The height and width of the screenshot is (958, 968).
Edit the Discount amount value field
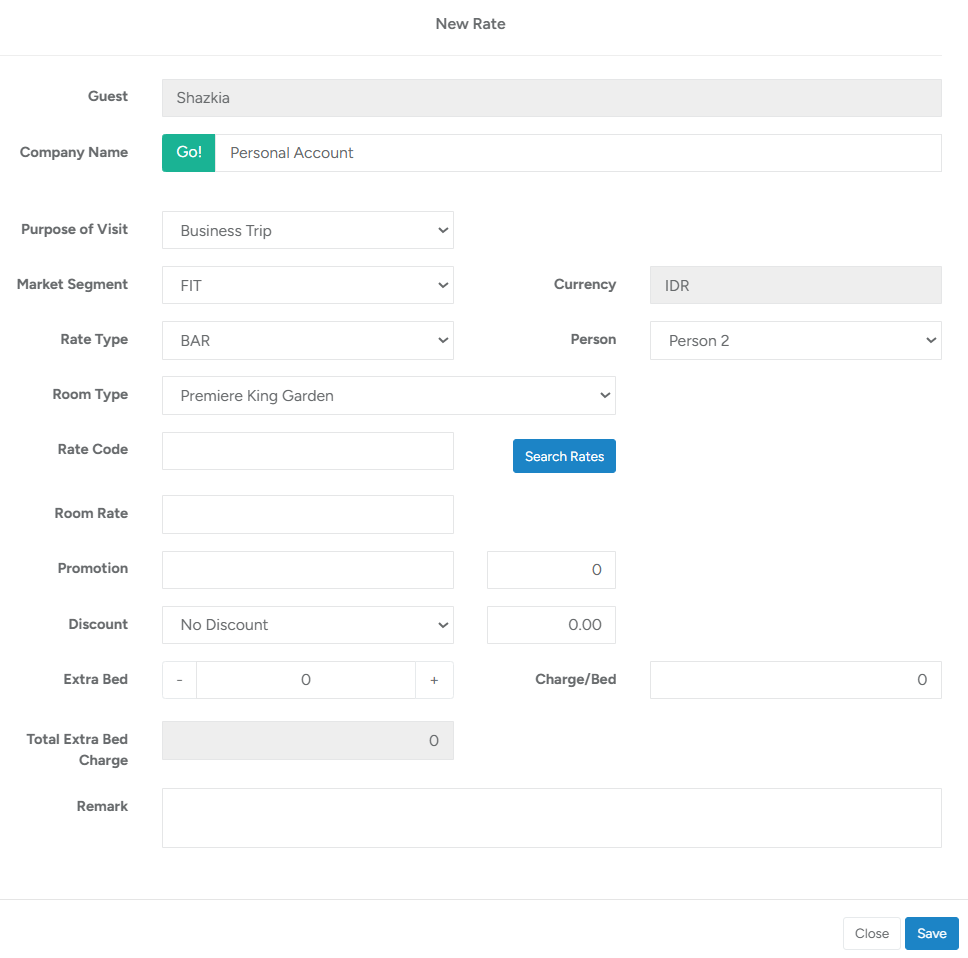pyautogui.click(x=551, y=625)
